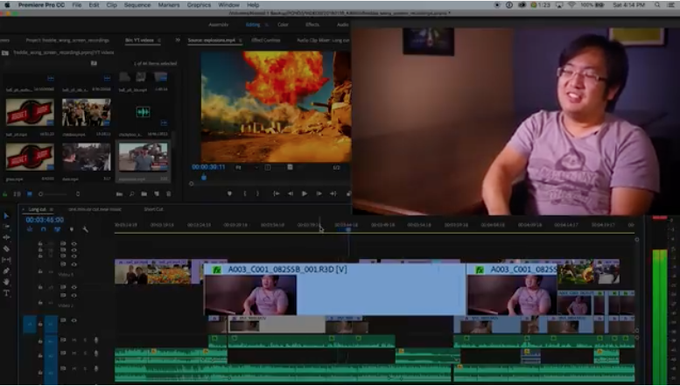The height and width of the screenshot is (386, 680).
Task: Select the Selection arrow tool
Action: pos(6,216)
